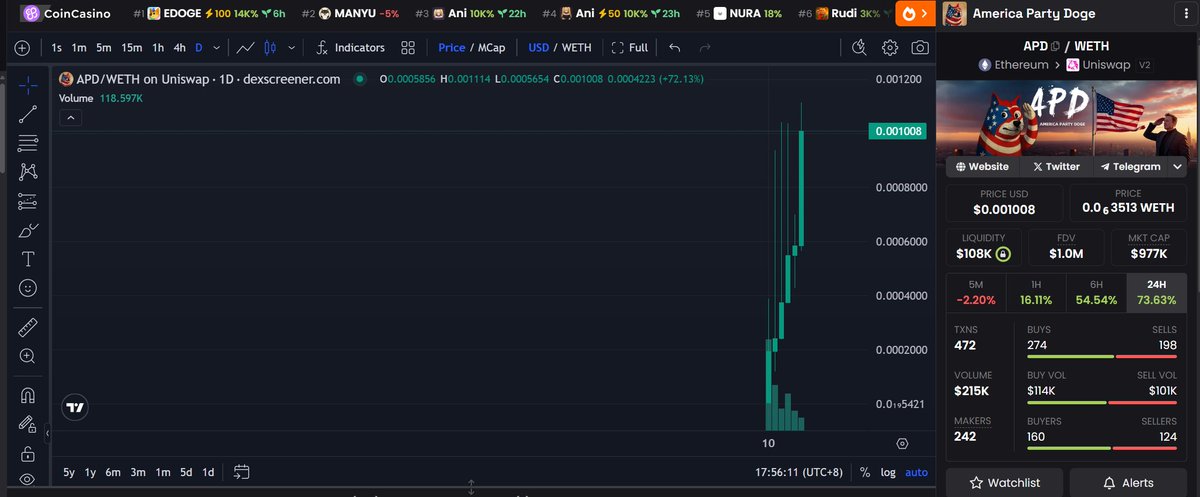
Task: Select the trend line drawing tool
Action: 28,114
